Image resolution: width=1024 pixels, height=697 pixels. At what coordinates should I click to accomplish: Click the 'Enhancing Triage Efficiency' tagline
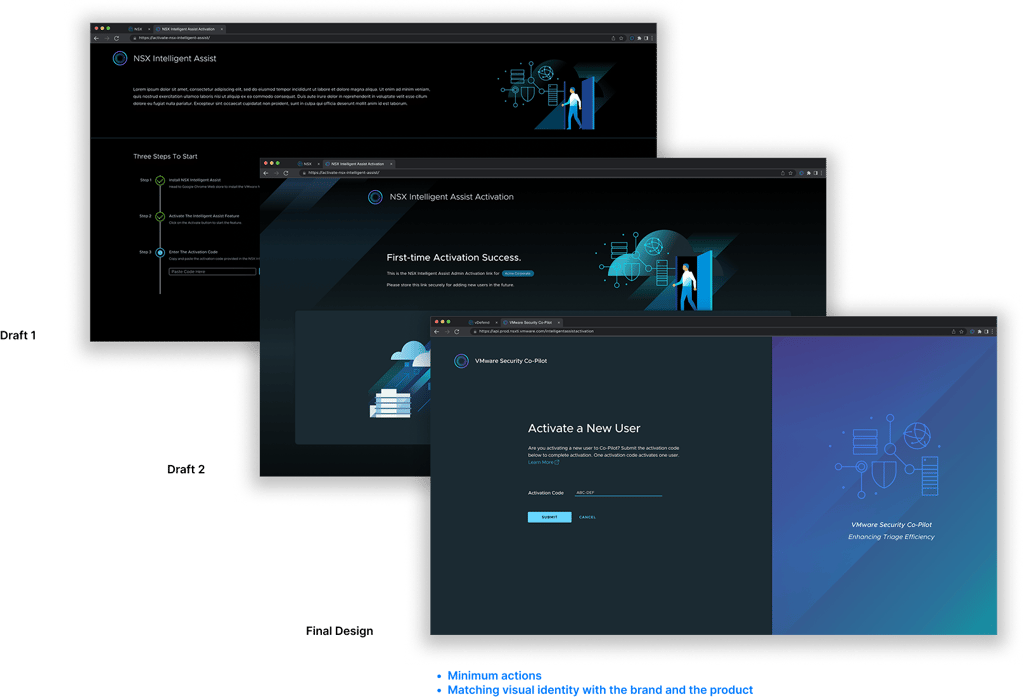pyautogui.click(x=891, y=537)
